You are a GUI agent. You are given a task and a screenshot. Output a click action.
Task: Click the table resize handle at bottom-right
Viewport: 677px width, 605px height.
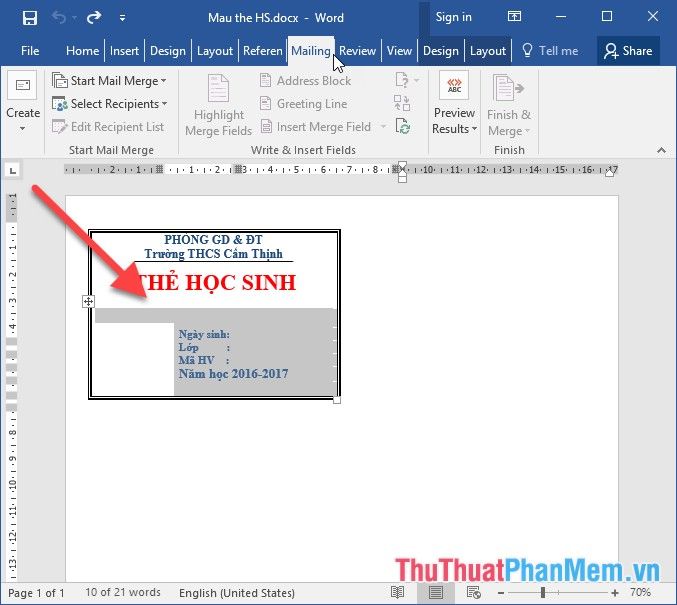point(337,400)
